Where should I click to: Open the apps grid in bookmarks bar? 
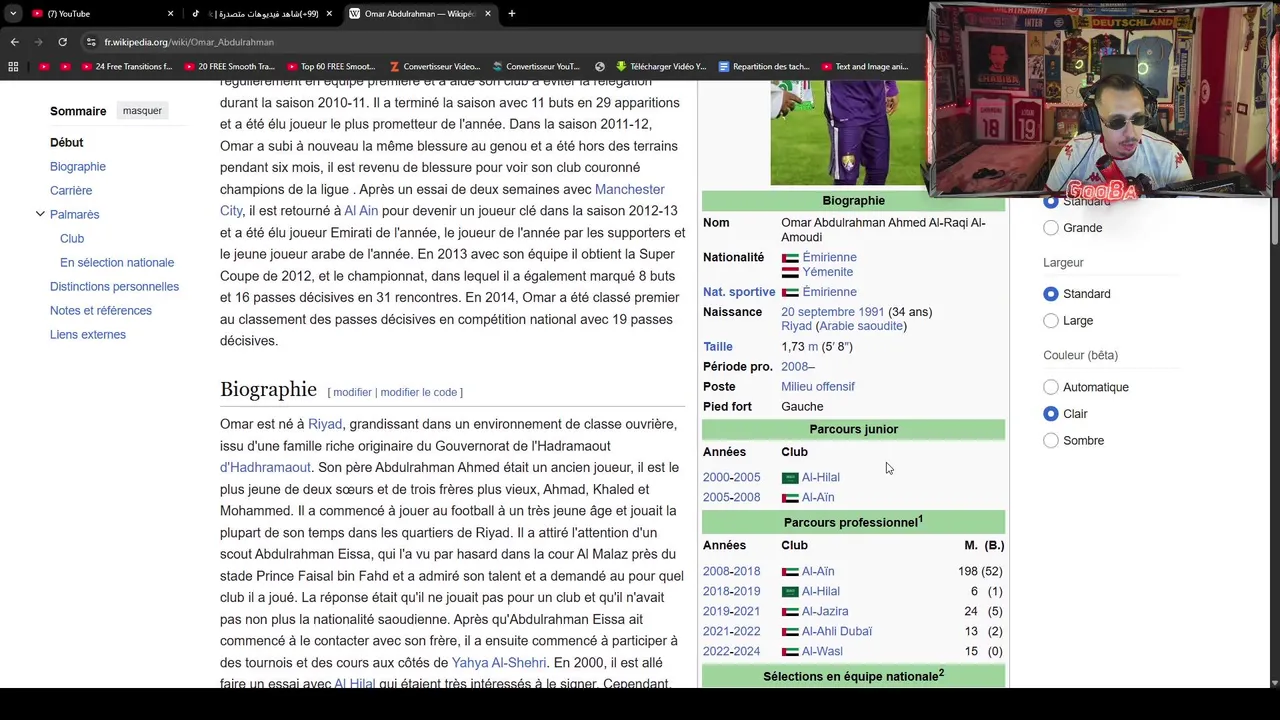[13, 67]
